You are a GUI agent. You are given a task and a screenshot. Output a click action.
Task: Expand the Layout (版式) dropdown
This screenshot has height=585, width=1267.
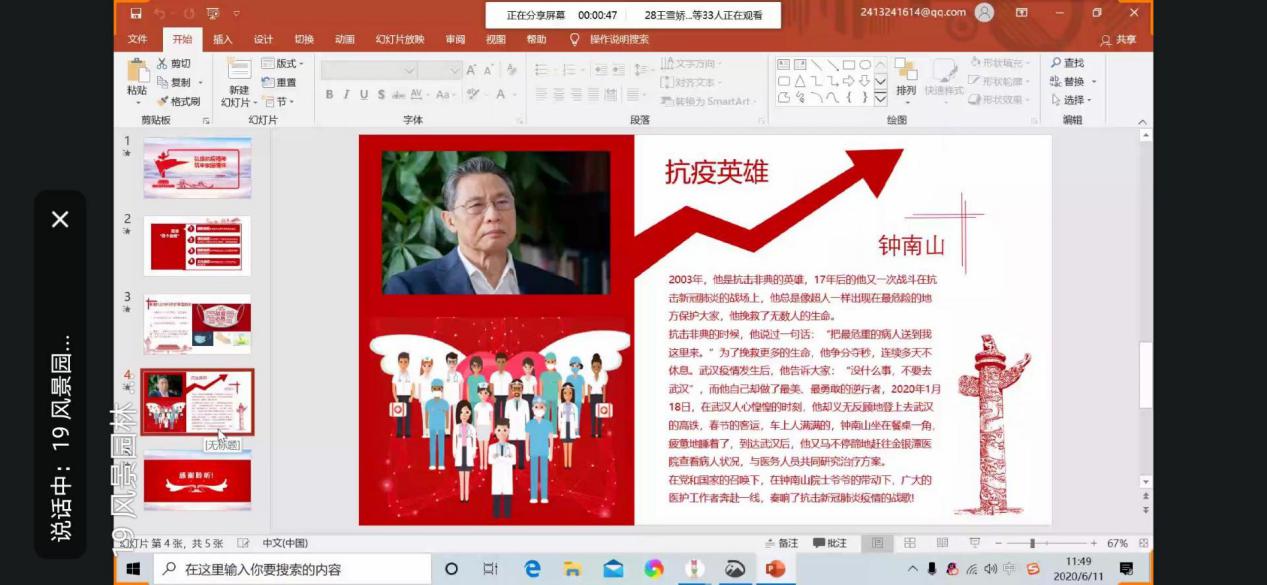(x=283, y=63)
